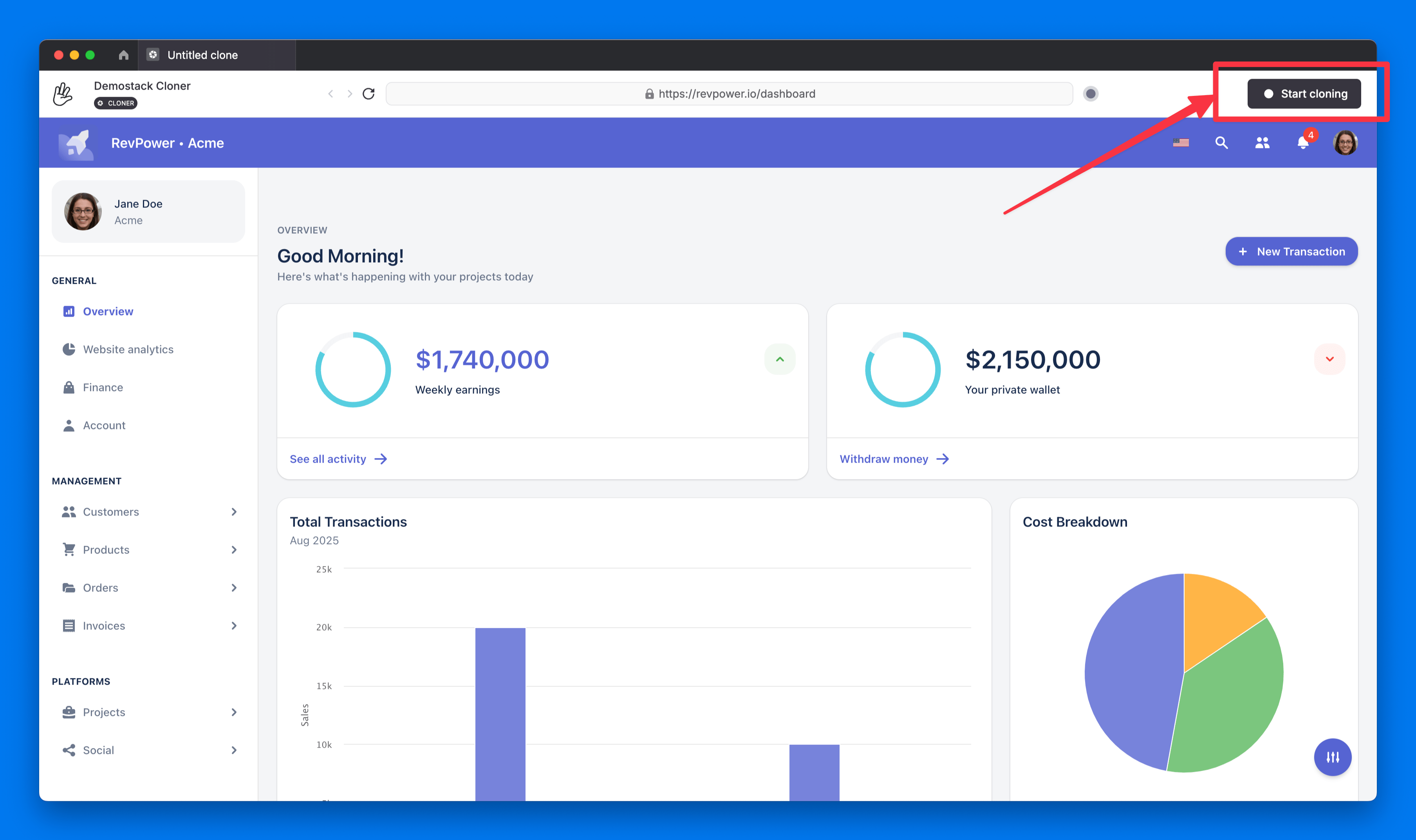Expand the Customers menu

148,512
